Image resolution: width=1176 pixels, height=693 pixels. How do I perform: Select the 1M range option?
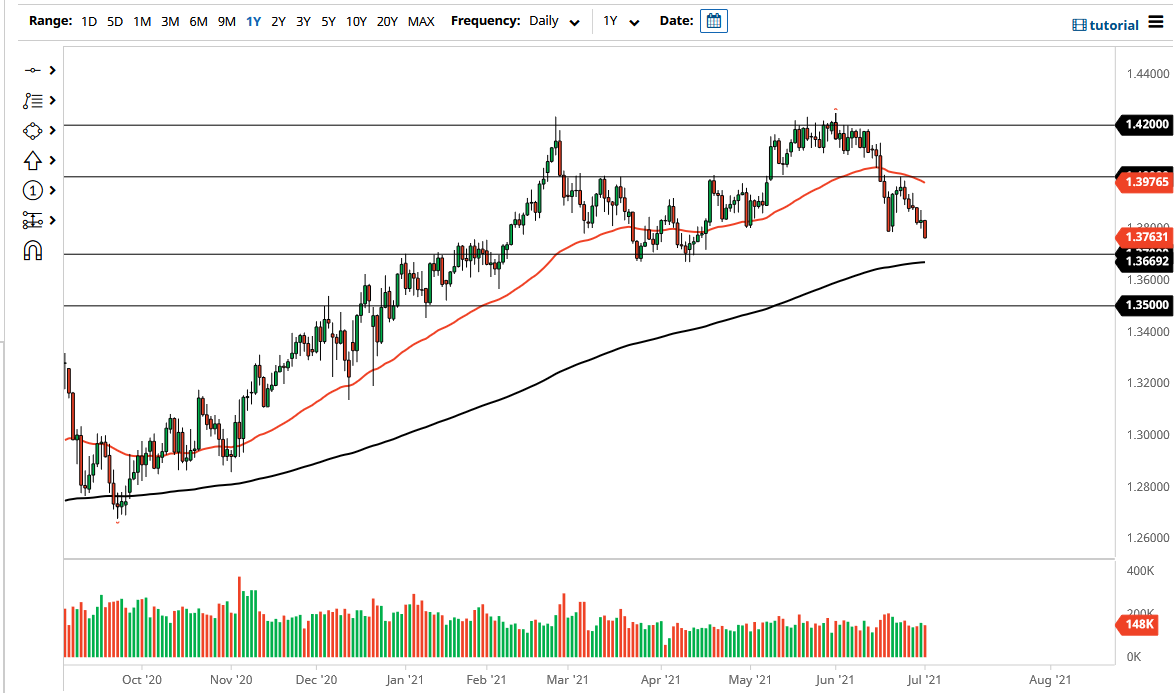click(x=141, y=20)
